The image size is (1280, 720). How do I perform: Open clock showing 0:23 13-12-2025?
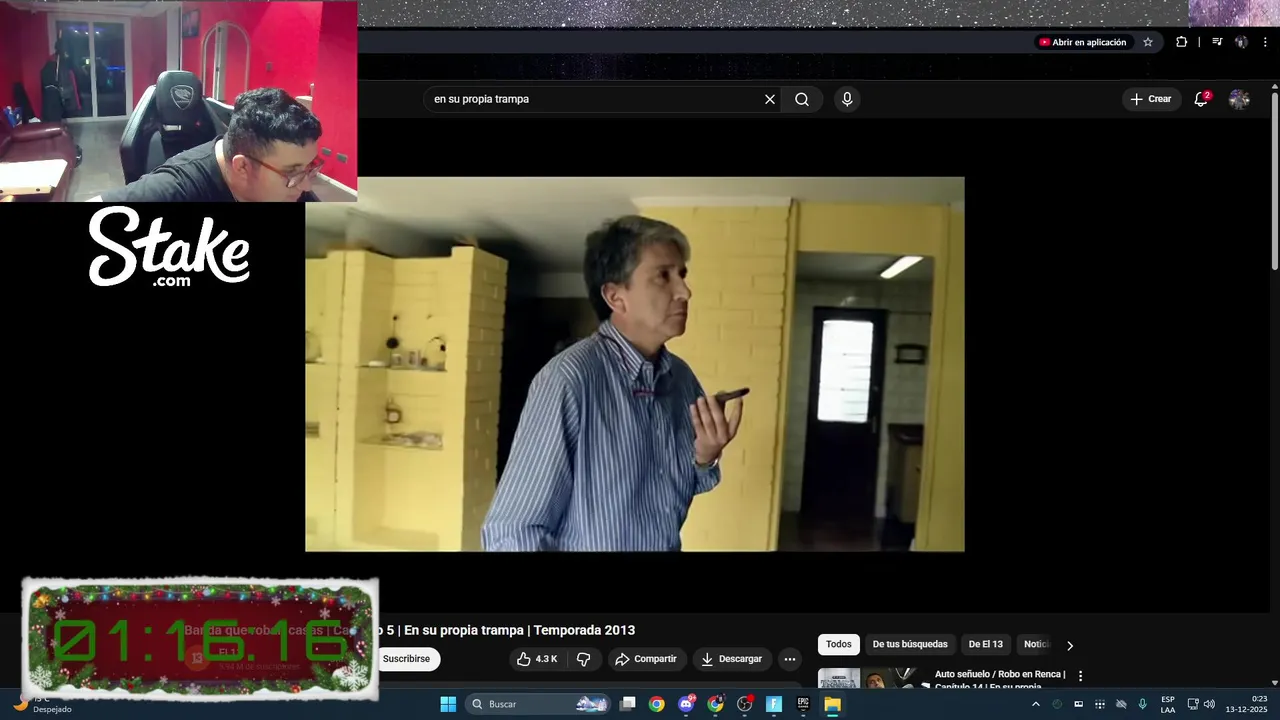point(1247,704)
